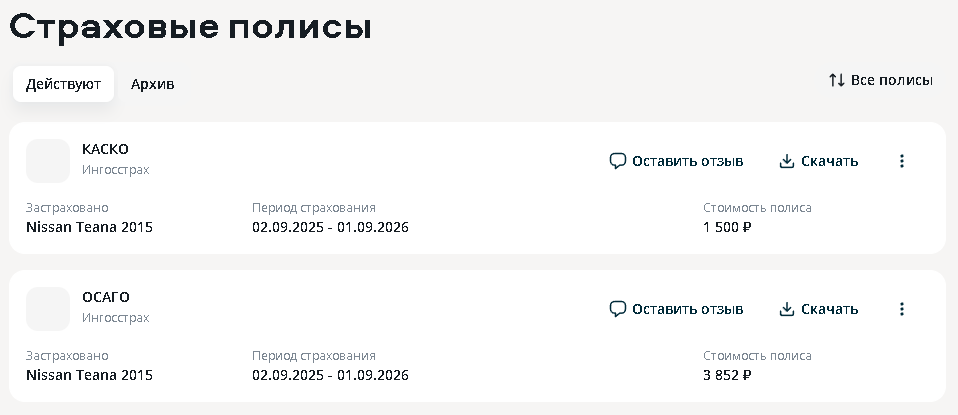The image size is (958, 415).
Task: Click the speech bubble icon on the ОСАГО policy
Action: click(x=617, y=309)
